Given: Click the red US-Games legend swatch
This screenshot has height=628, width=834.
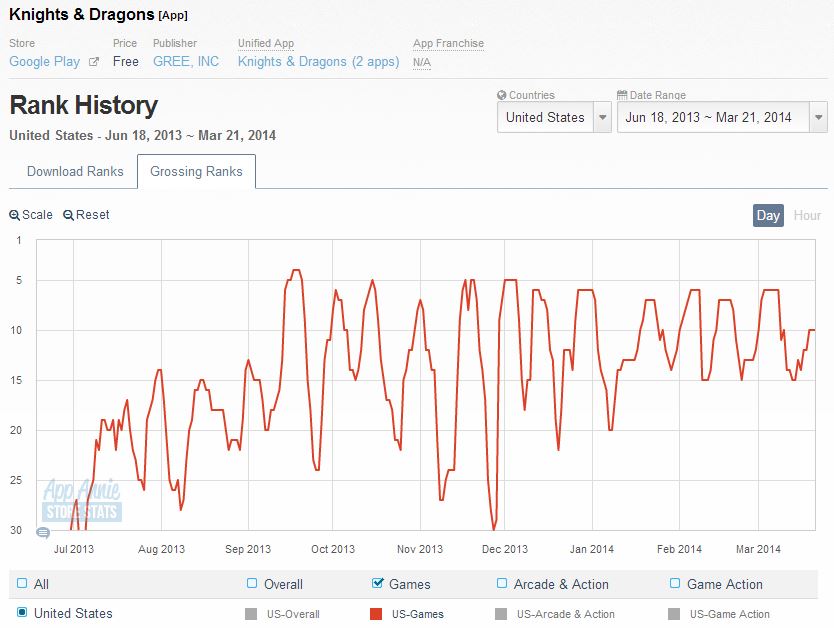Looking at the screenshot, I should click(x=376, y=614).
